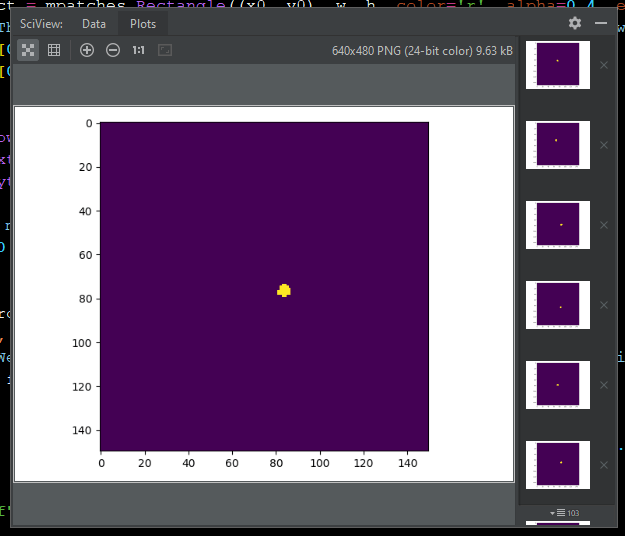The image size is (625, 536).
Task: Switch to the Data tab in SciView
Action: tap(94, 24)
